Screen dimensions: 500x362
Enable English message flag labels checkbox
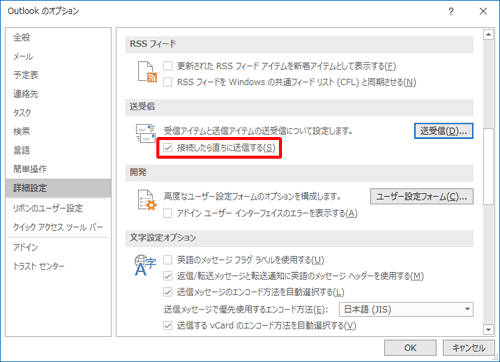tap(168, 260)
